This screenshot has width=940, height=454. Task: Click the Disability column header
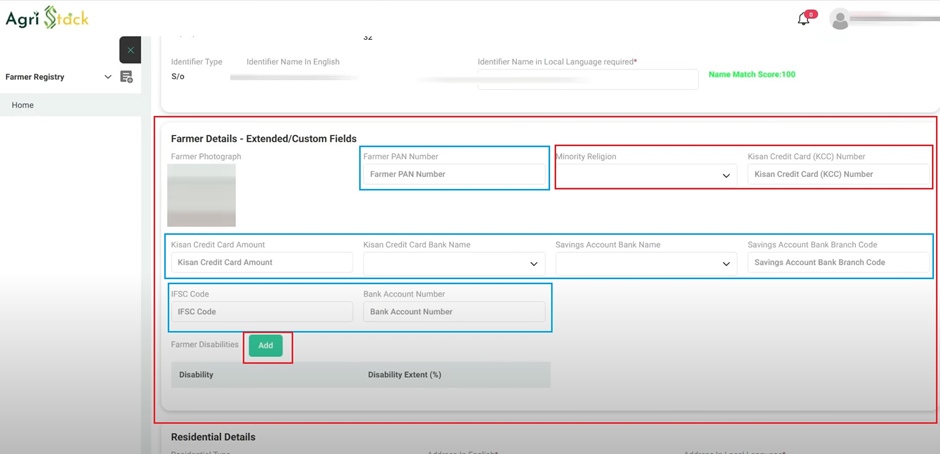196,375
